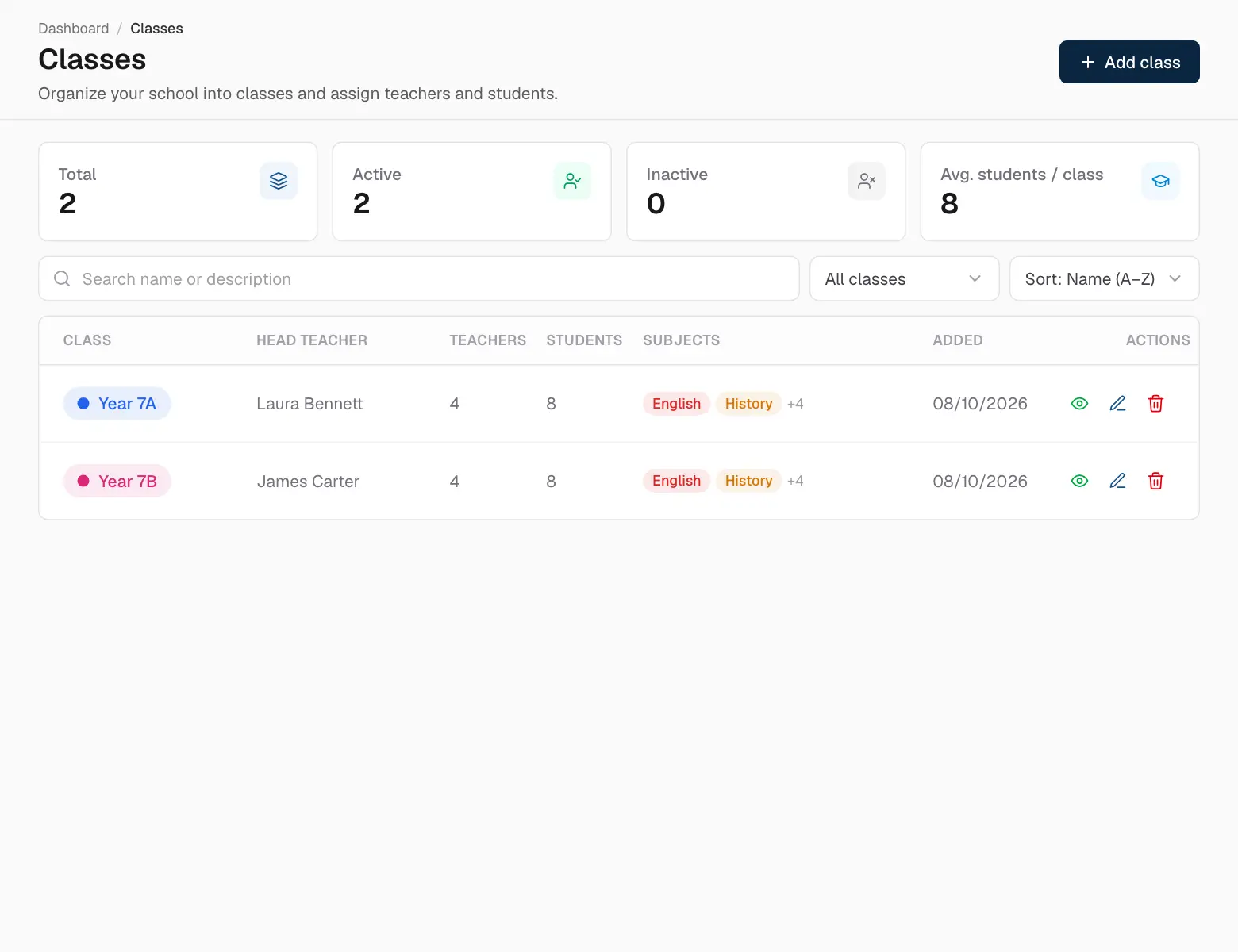
Task: Click the TEACHERS column header
Action: tap(487, 340)
